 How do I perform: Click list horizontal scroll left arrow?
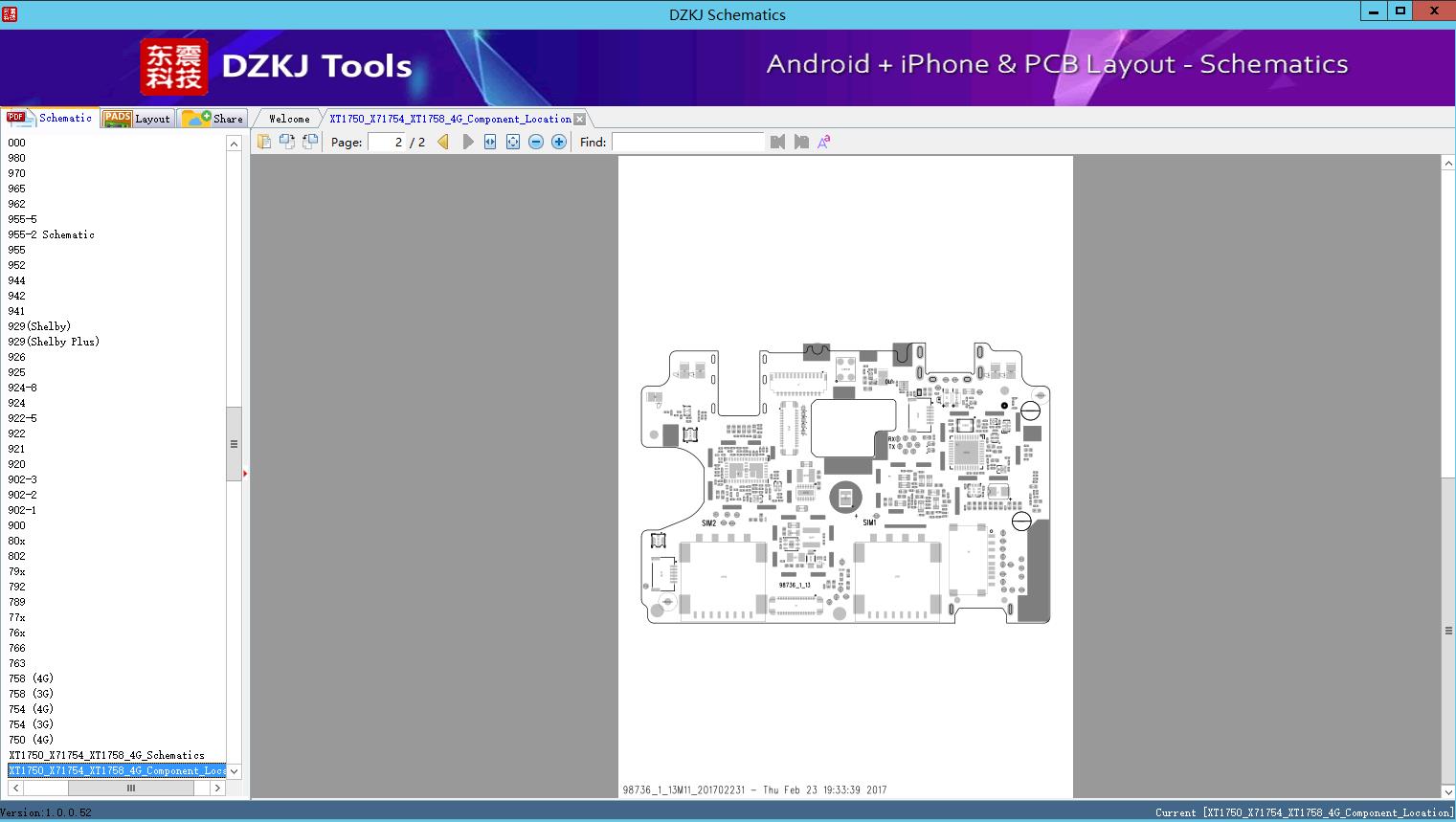[x=14, y=789]
